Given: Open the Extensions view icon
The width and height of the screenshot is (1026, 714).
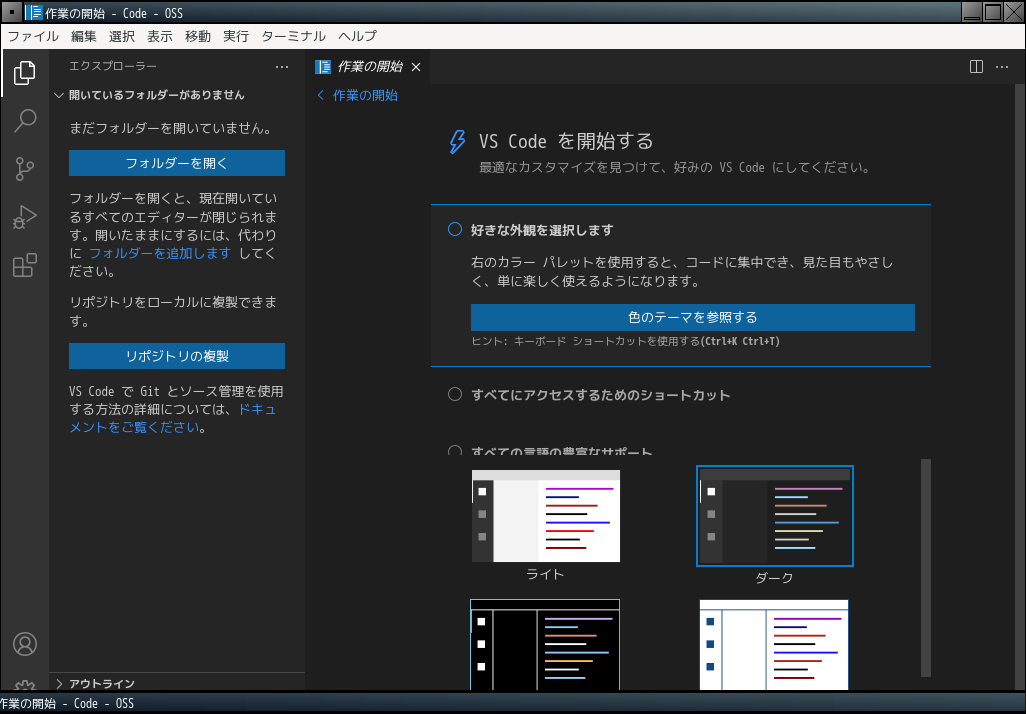Looking at the screenshot, I should coord(24,265).
